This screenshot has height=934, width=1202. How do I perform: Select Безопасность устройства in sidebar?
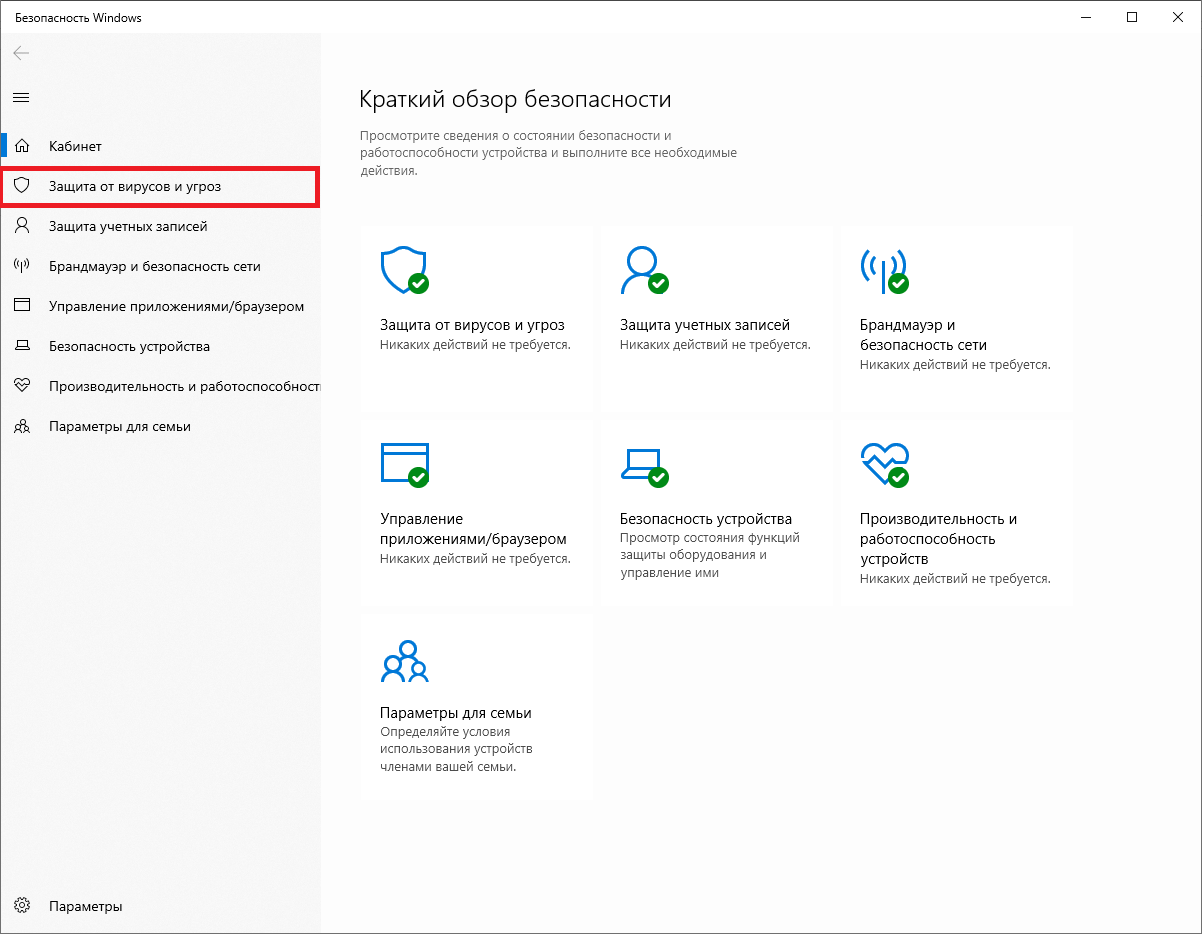pos(160,346)
